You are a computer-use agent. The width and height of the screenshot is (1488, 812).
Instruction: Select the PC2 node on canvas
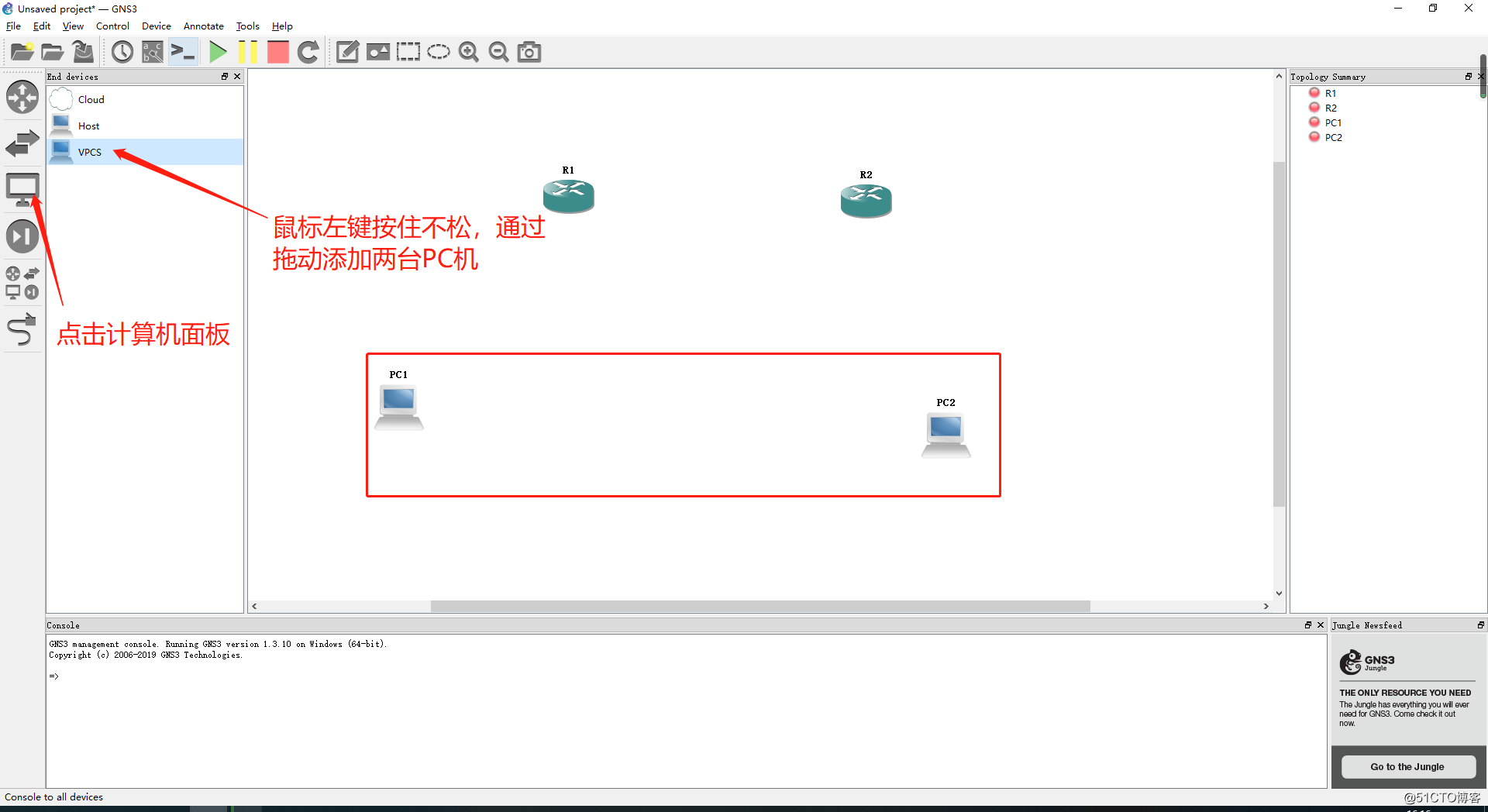[x=945, y=435]
